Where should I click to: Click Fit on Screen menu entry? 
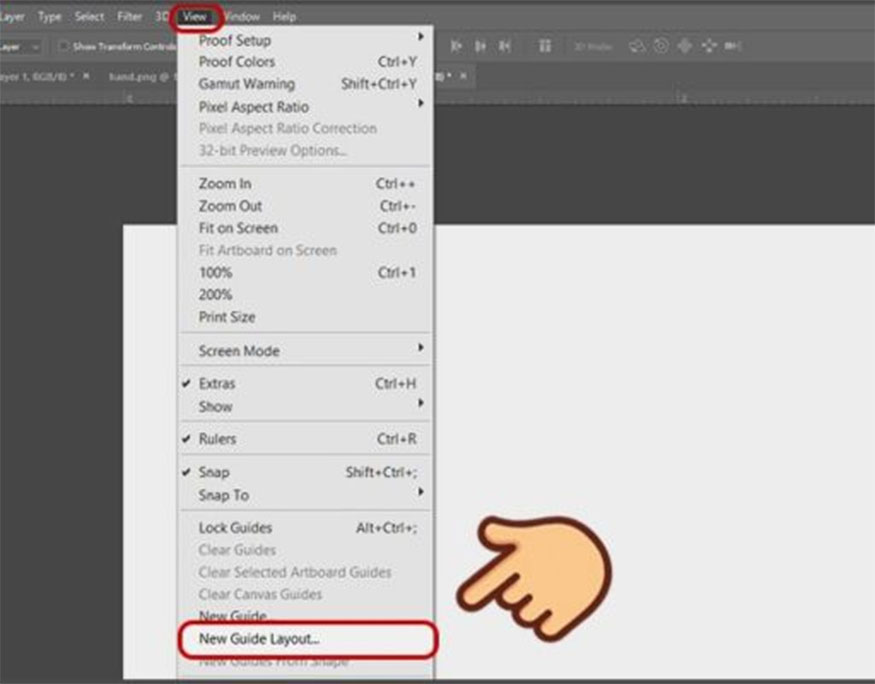point(236,228)
